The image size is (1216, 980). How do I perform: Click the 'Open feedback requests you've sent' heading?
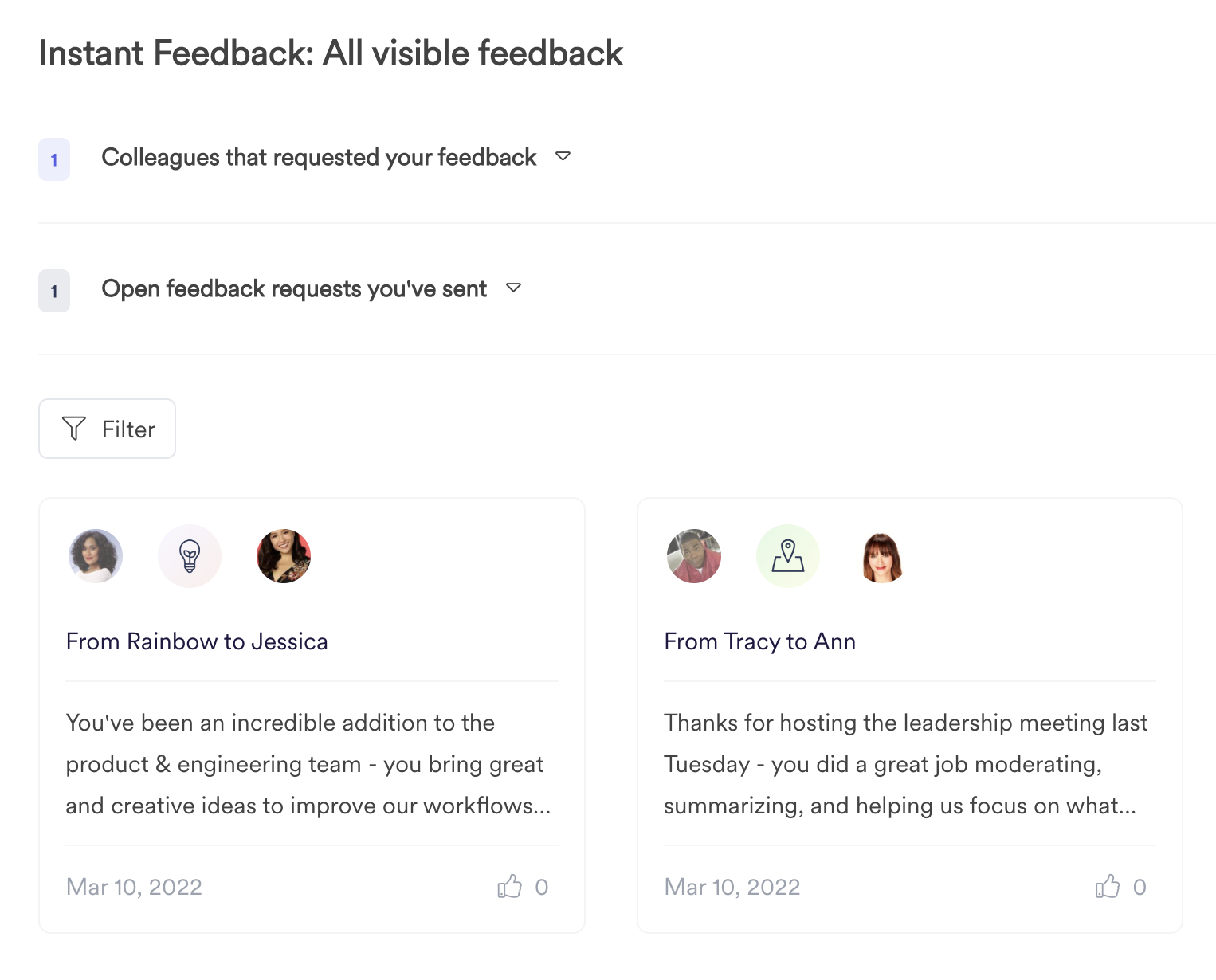(294, 289)
